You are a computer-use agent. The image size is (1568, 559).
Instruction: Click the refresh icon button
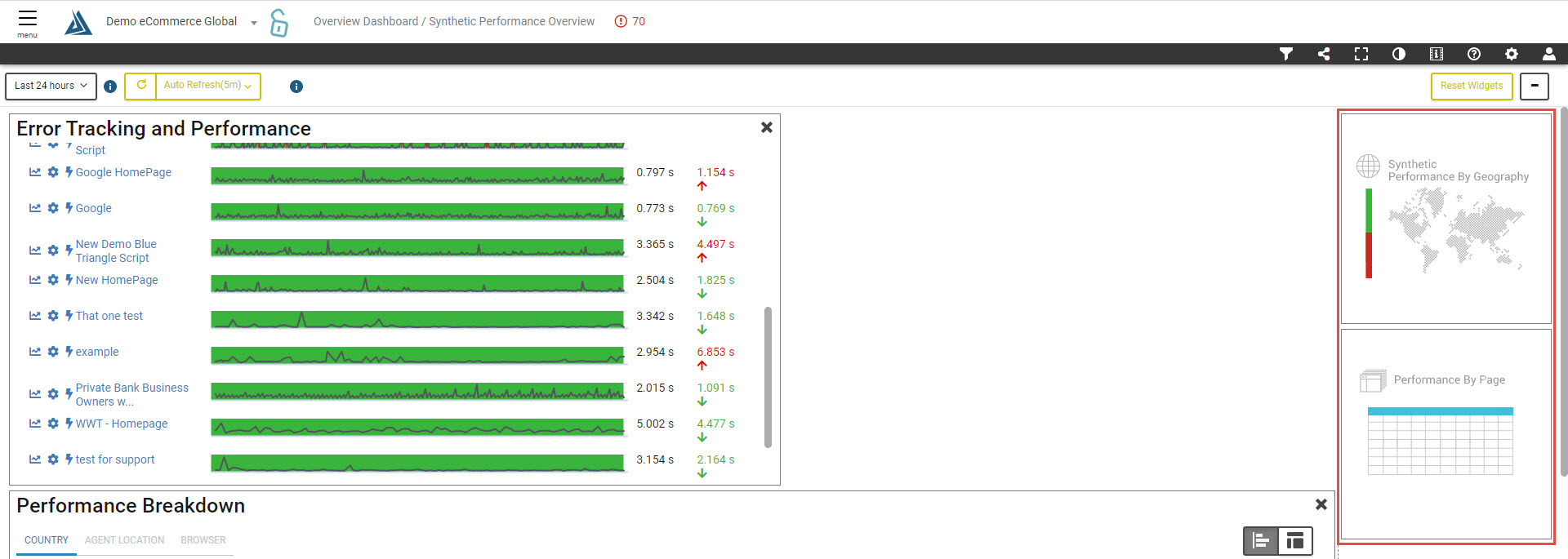140,86
